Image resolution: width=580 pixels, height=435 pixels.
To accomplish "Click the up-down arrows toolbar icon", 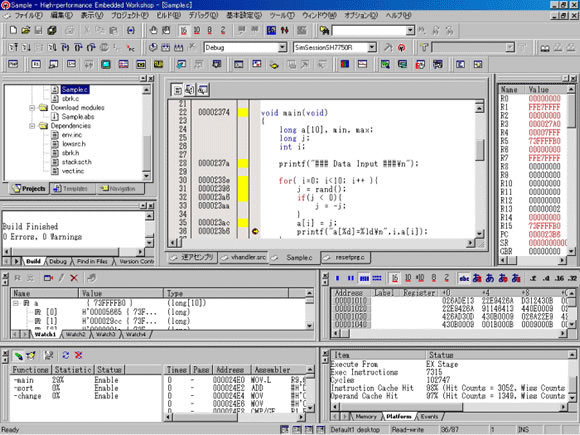I will [x=284, y=30].
